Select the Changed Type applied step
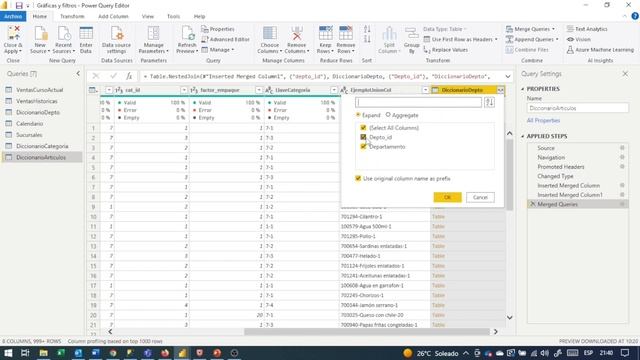This screenshot has height=360, width=640. (x=577, y=176)
